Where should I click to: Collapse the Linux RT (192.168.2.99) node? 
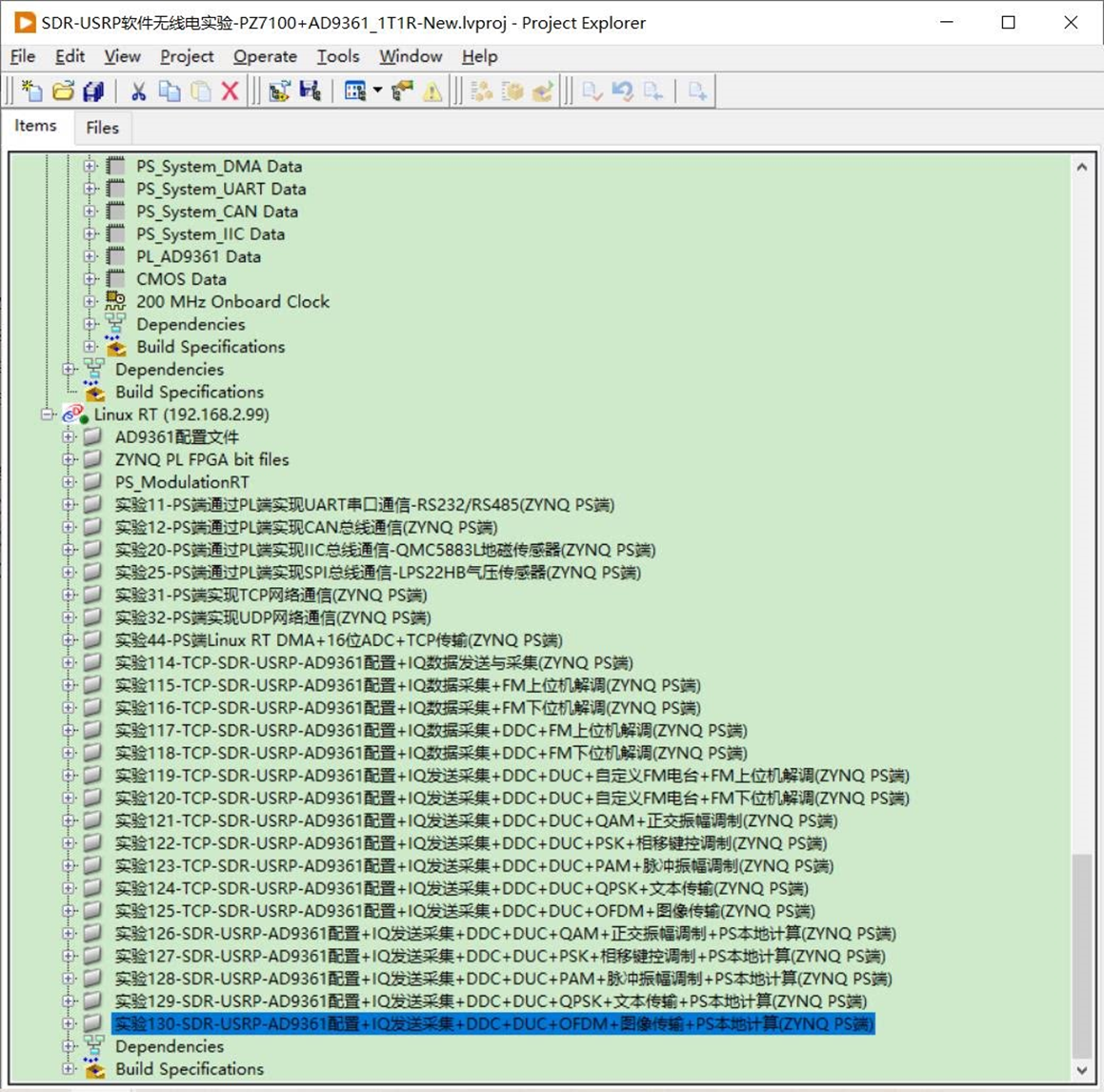pos(48,415)
